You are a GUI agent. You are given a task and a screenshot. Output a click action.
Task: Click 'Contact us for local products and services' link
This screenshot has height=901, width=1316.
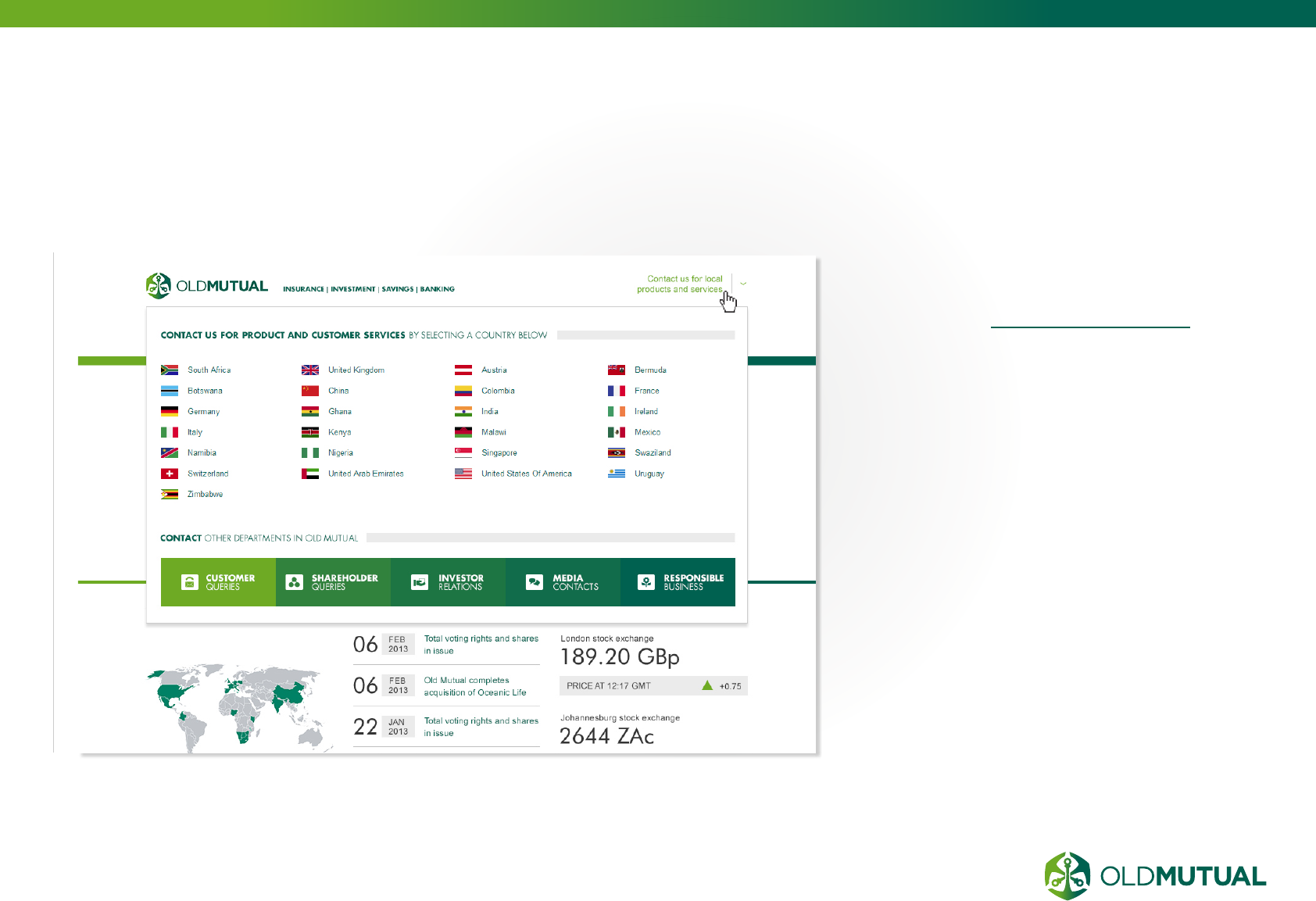pyautogui.click(x=680, y=284)
